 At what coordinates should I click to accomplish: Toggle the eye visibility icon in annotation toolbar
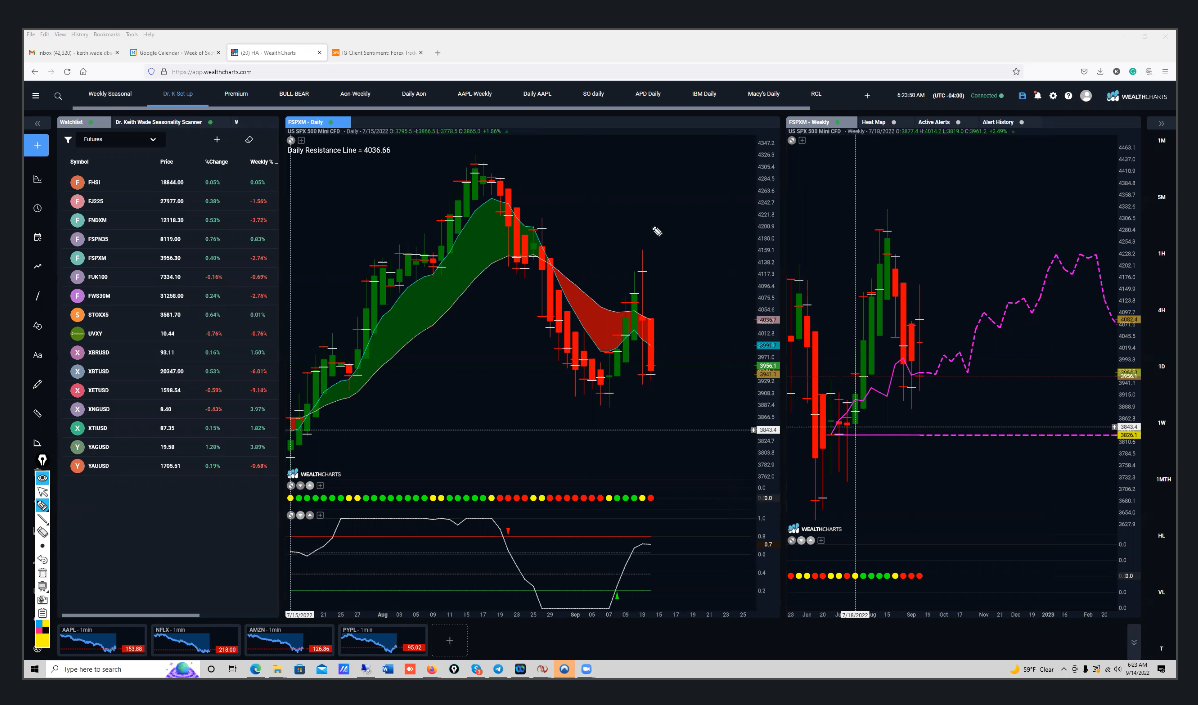pyautogui.click(x=43, y=478)
